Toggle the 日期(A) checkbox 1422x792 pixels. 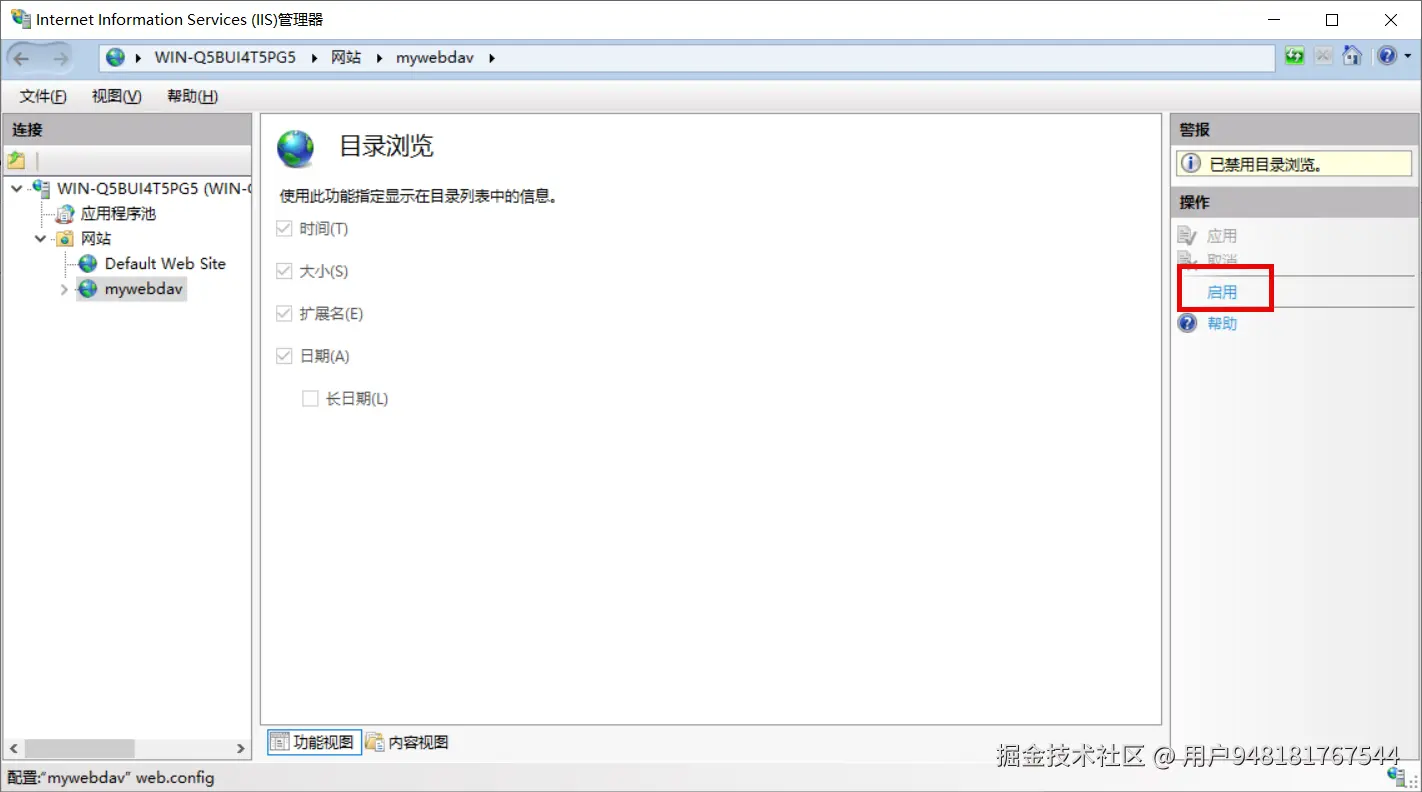coord(283,356)
